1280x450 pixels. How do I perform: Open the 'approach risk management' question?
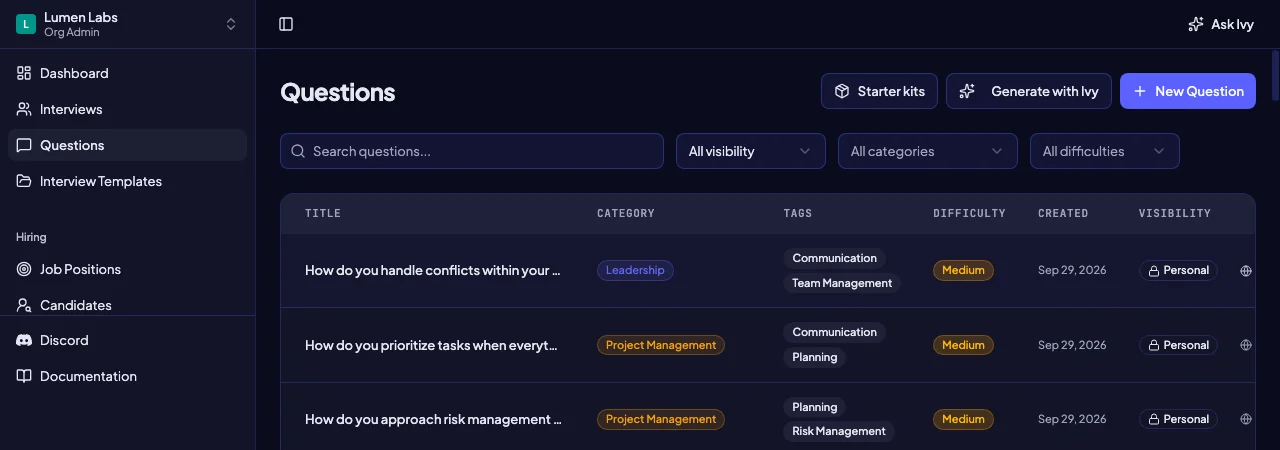click(x=433, y=419)
